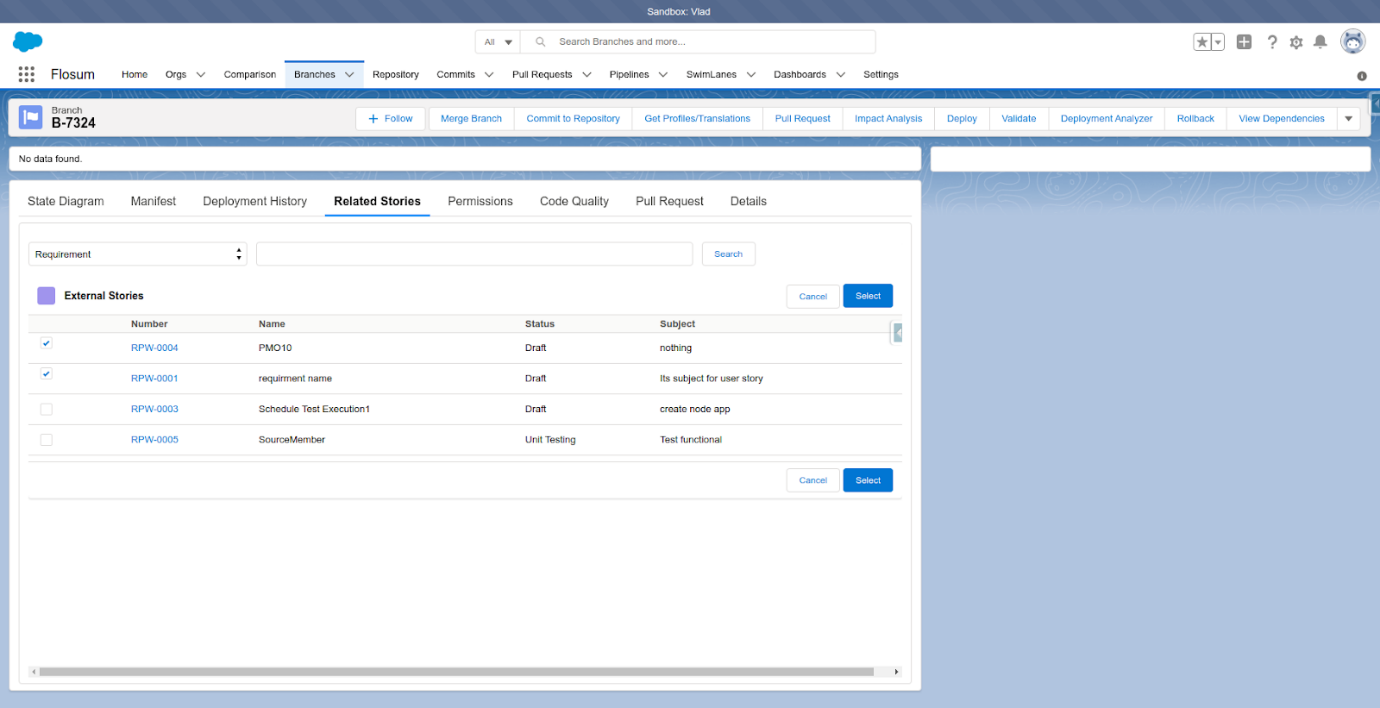Click the Salesforce help question mark icon
This screenshot has width=1380, height=708.
click(1272, 41)
